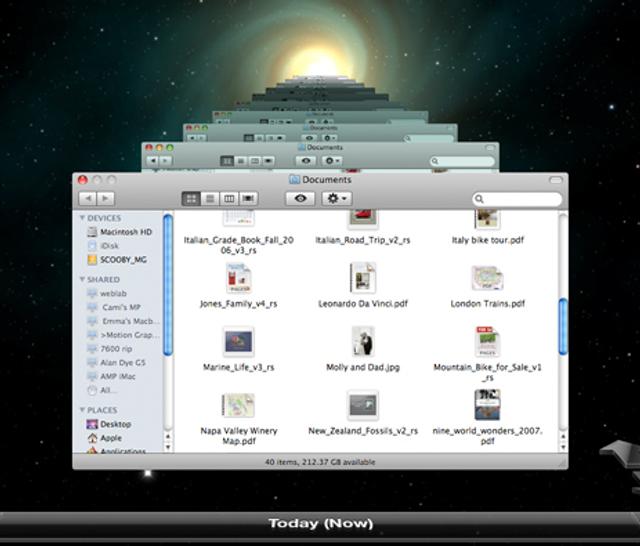Select London Trains.pdf file icon
The width and height of the screenshot is (640, 546).
(488, 278)
